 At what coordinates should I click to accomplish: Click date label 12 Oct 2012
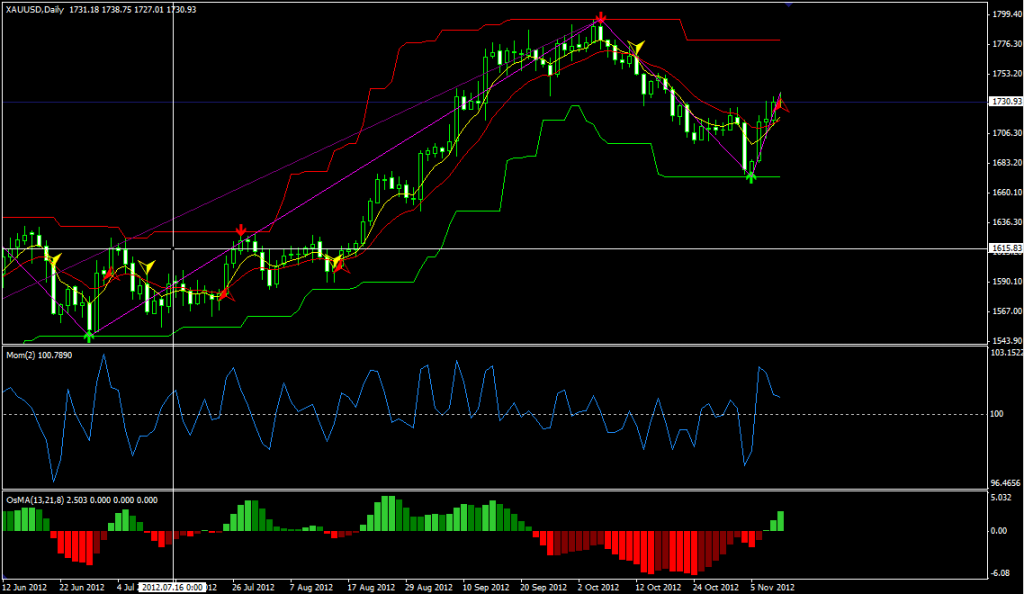pyautogui.click(x=658, y=587)
